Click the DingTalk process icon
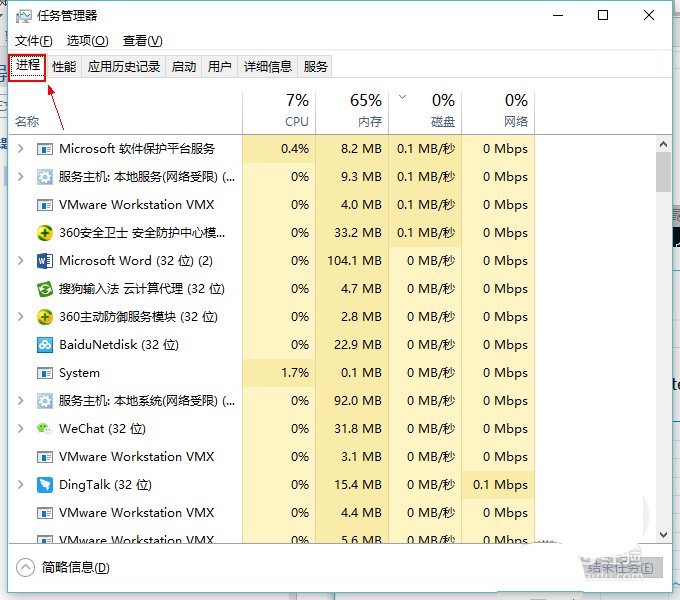The image size is (680, 600). pyautogui.click(x=45, y=485)
